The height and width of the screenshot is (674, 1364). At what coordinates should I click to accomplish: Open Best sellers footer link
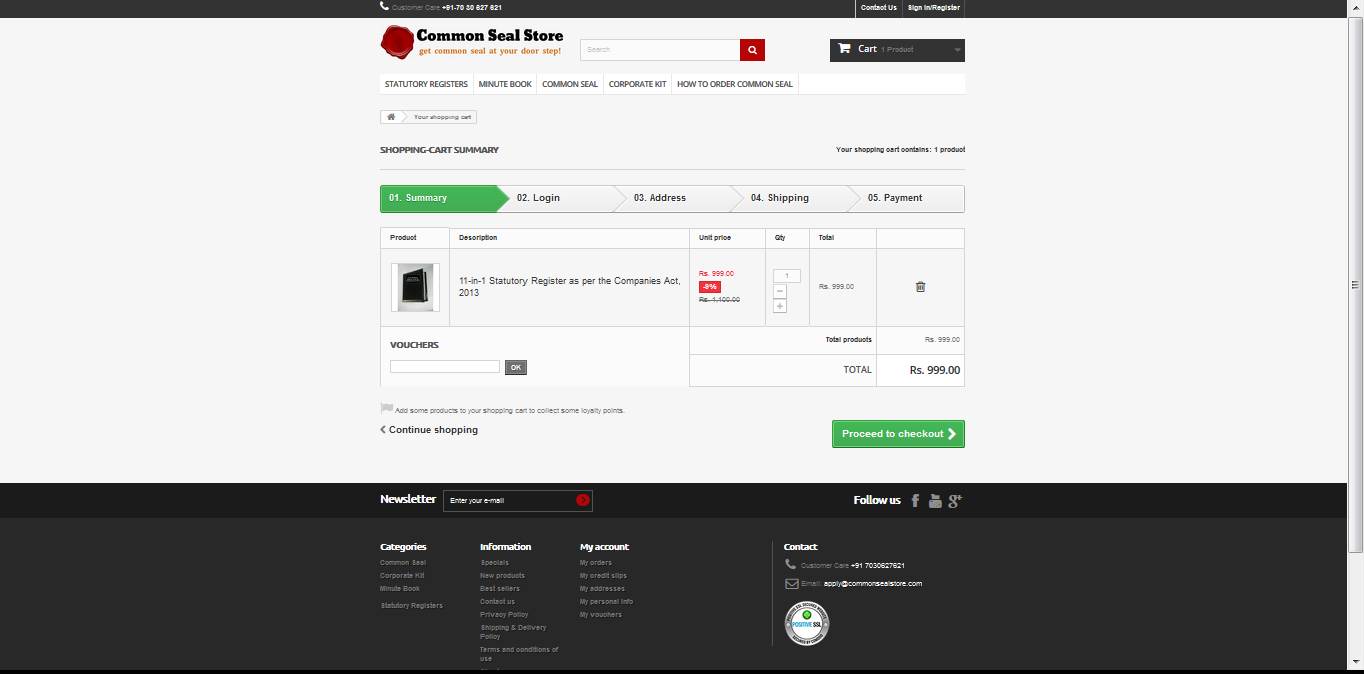(x=500, y=589)
